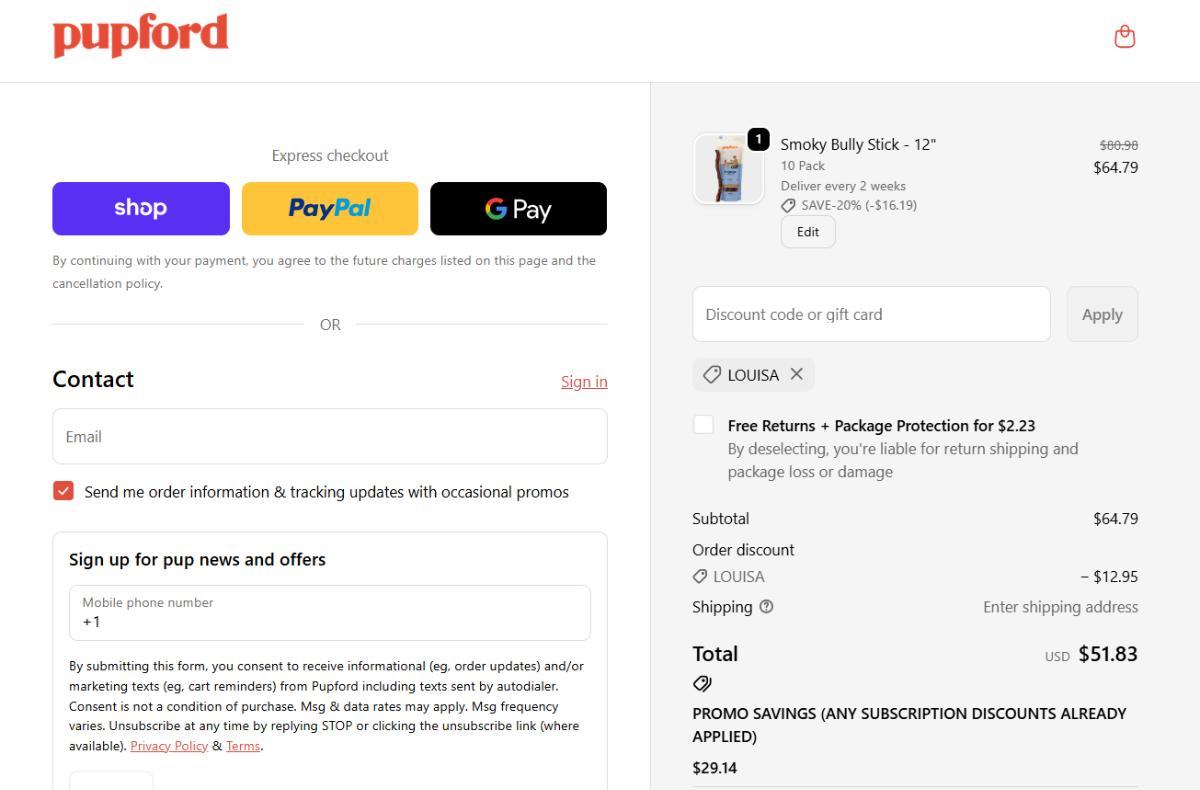Click the Discount code or gift card field
The width and height of the screenshot is (1200, 790).
click(x=871, y=314)
